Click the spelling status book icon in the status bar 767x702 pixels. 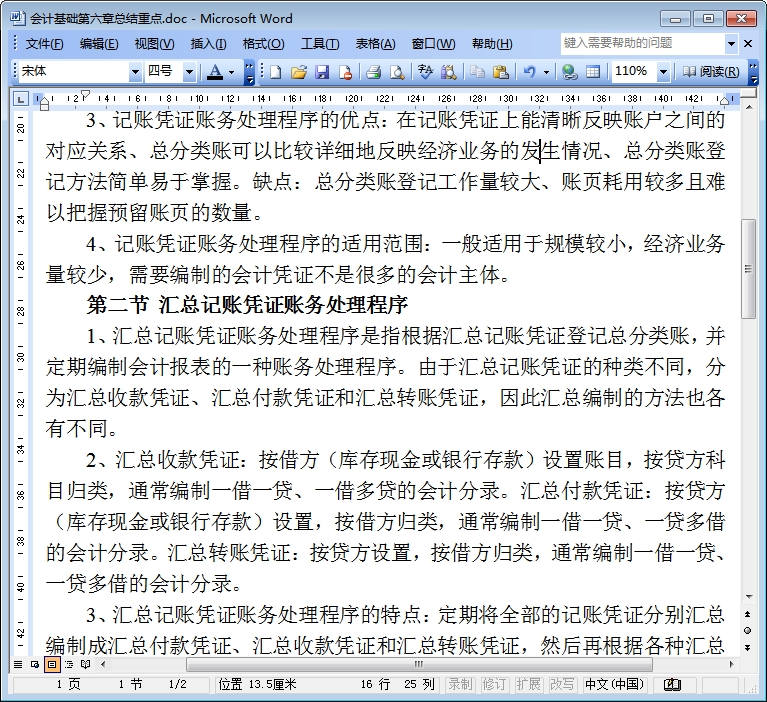coord(672,684)
